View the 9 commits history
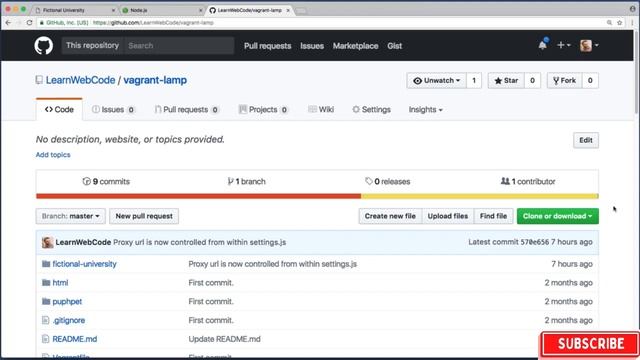This screenshot has width=640, height=360. [106, 181]
